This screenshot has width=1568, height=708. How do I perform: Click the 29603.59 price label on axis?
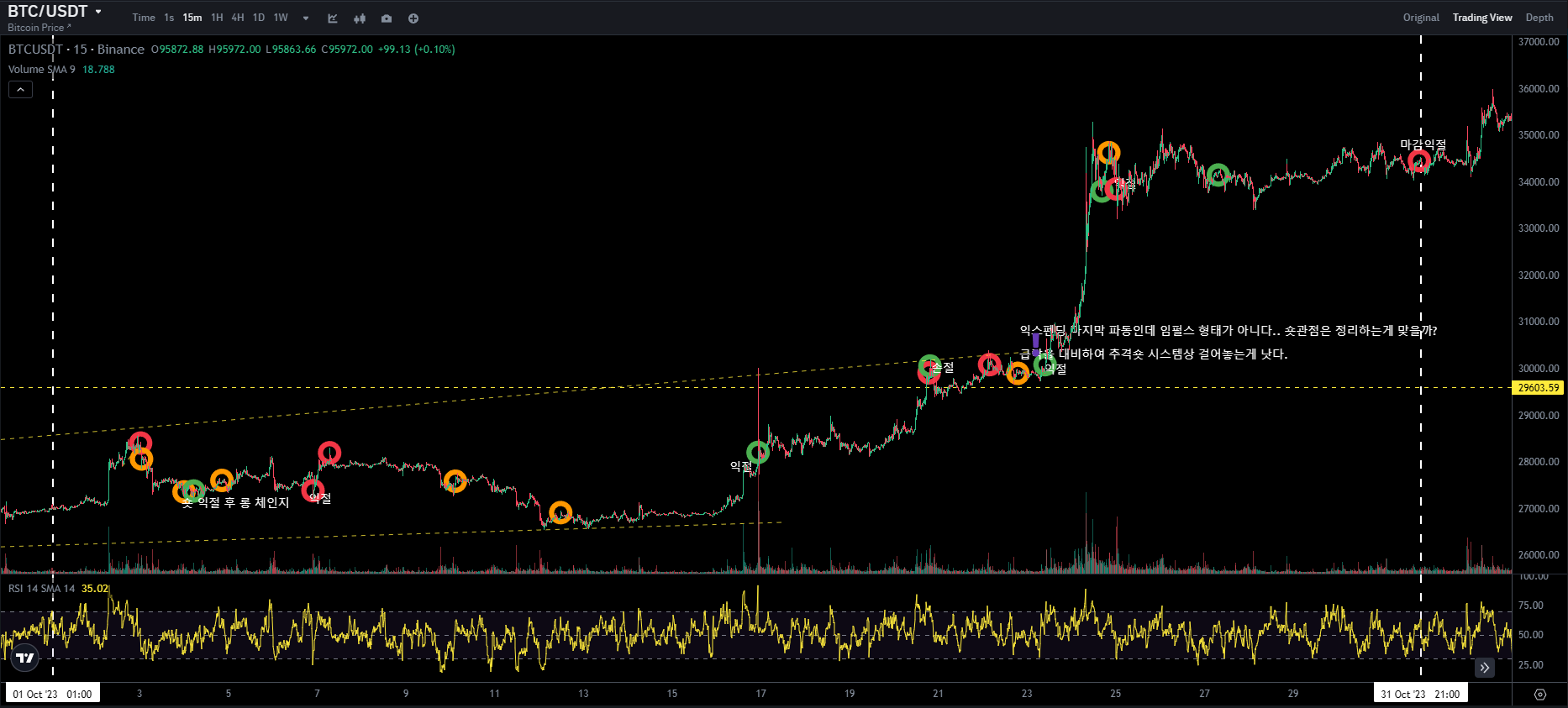click(1539, 388)
